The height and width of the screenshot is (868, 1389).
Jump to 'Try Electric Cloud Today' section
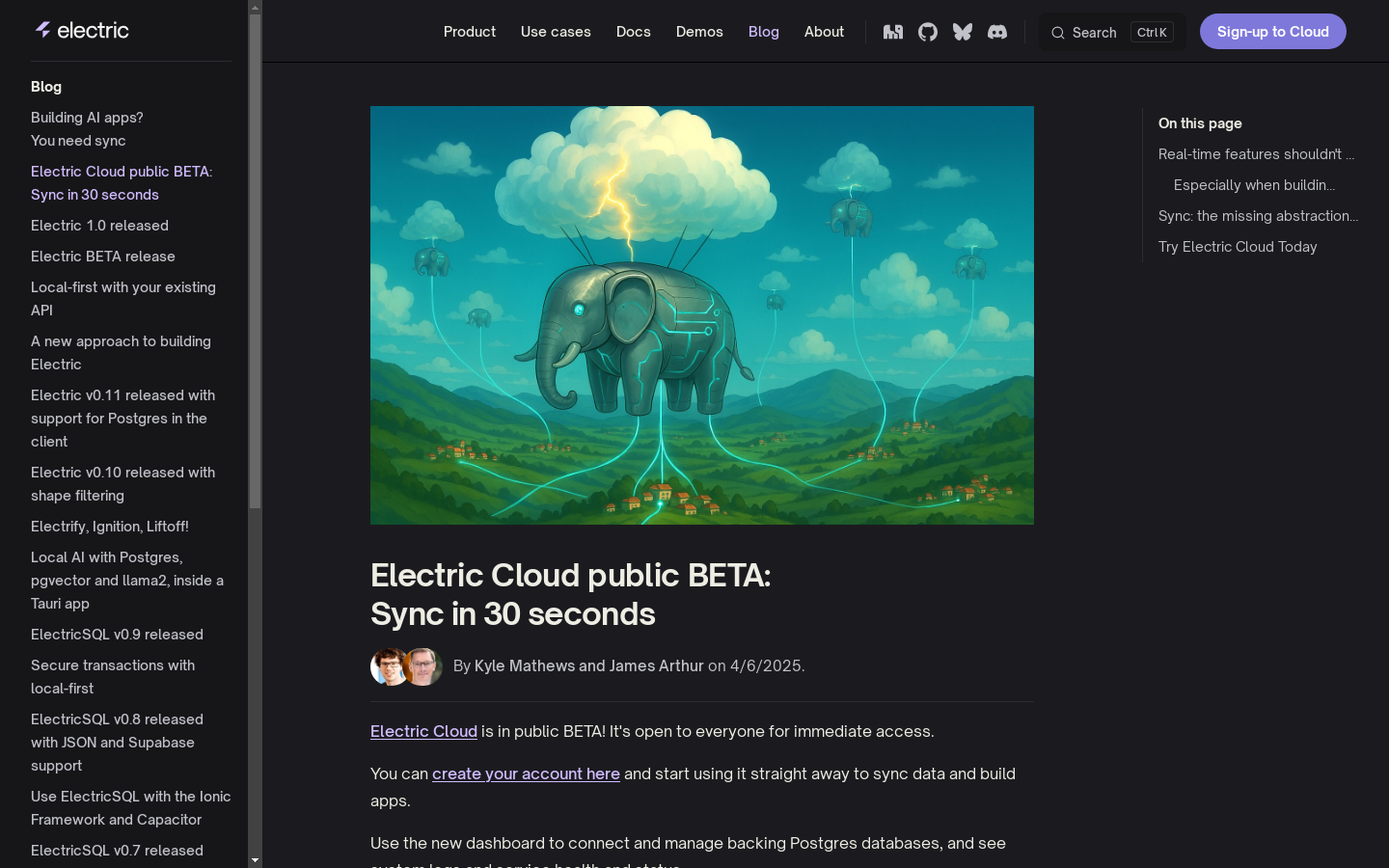pyautogui.click(x=1238, y=247)
